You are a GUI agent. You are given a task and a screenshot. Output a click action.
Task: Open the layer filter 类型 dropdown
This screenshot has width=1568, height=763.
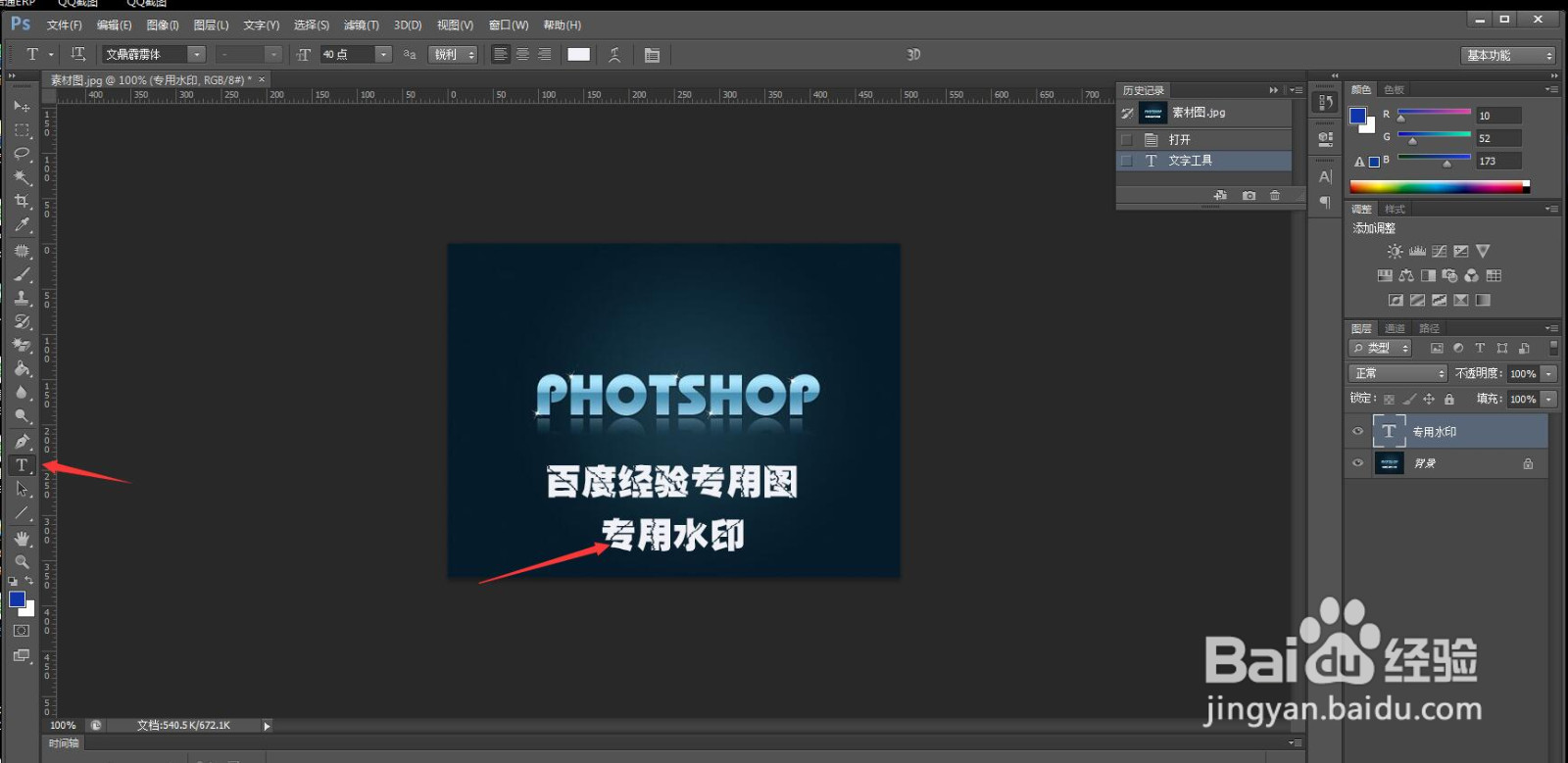tap(1380, 348)
